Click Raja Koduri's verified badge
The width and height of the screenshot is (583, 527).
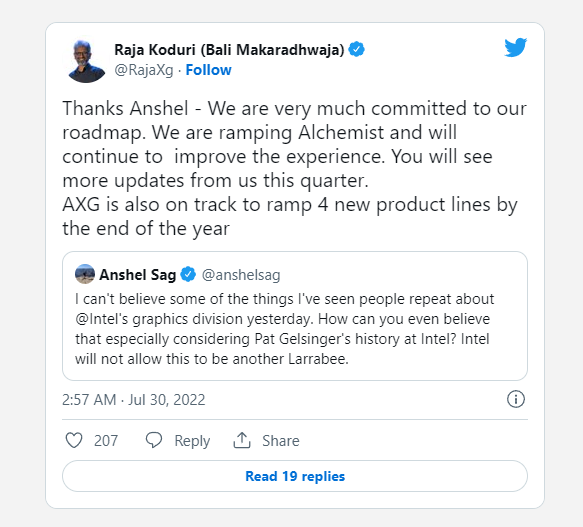click(357, 49)
